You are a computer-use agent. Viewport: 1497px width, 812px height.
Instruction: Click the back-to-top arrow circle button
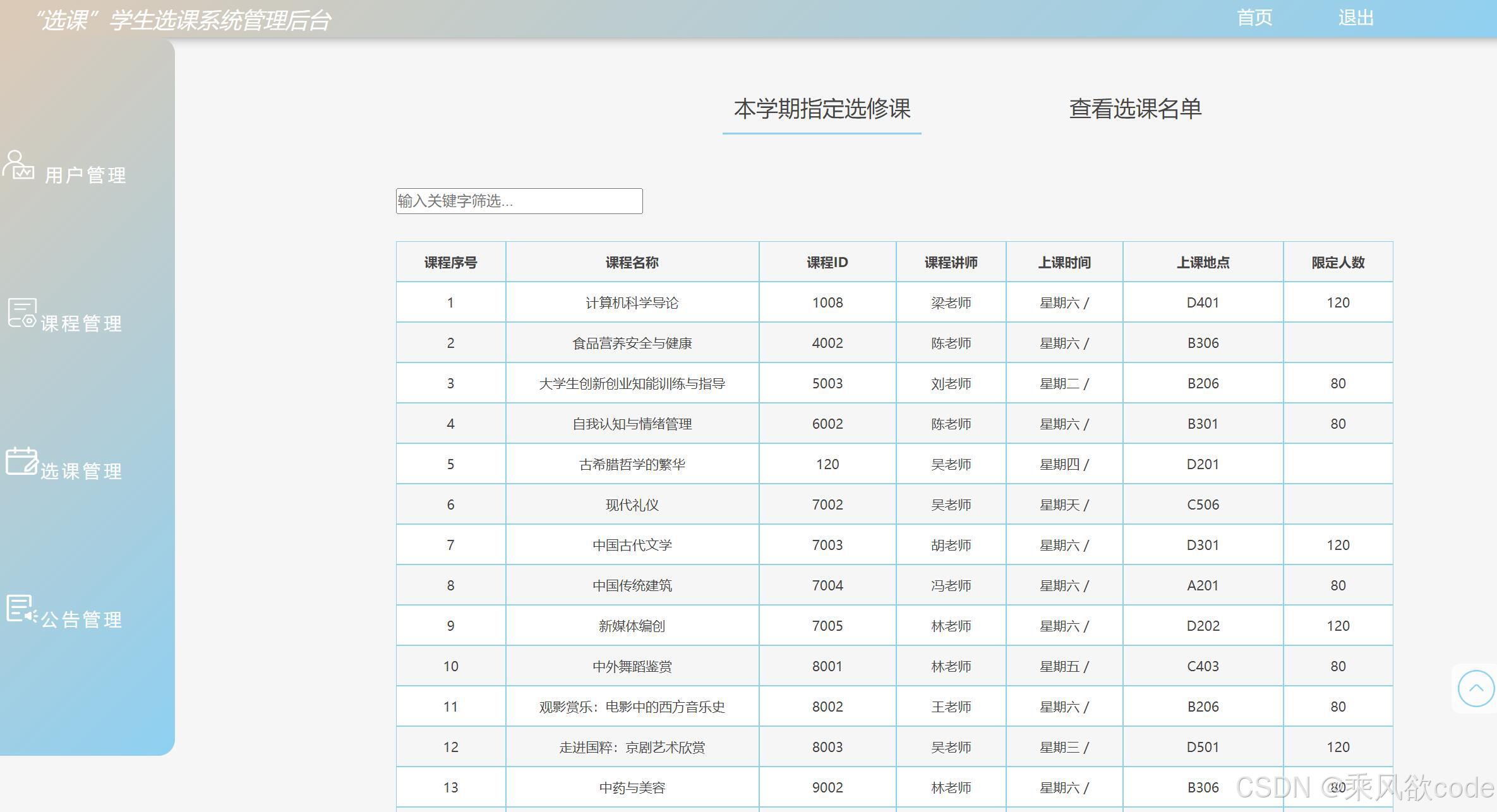point(1475,688)
